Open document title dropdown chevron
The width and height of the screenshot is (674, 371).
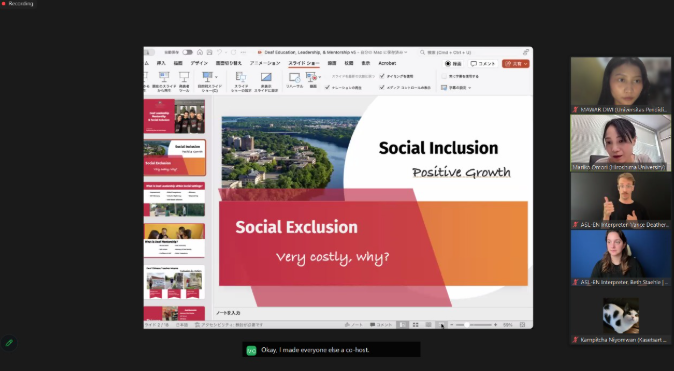(406, 52)
